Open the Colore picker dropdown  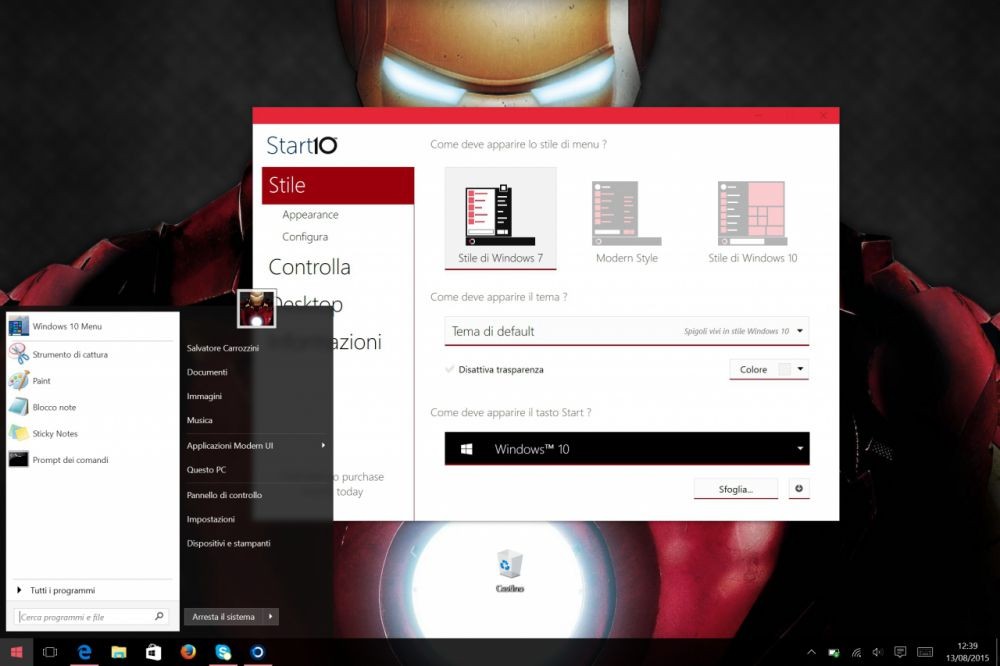pyautogui.click(x=768, y=369)
